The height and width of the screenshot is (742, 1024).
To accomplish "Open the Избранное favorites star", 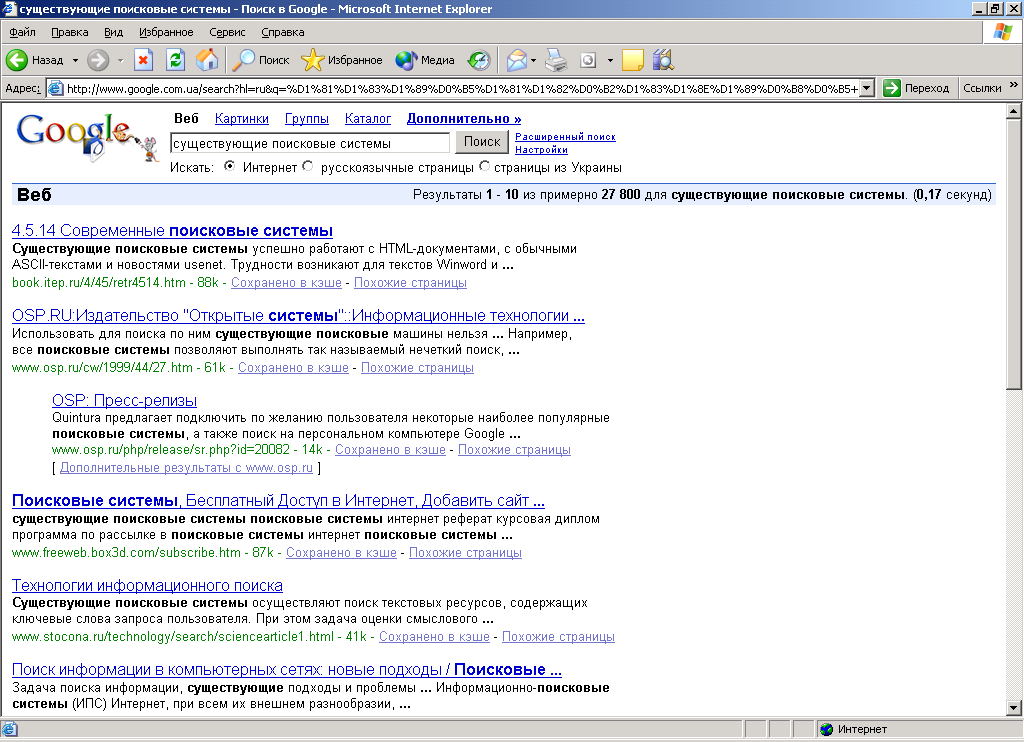I will coord(342,60).
